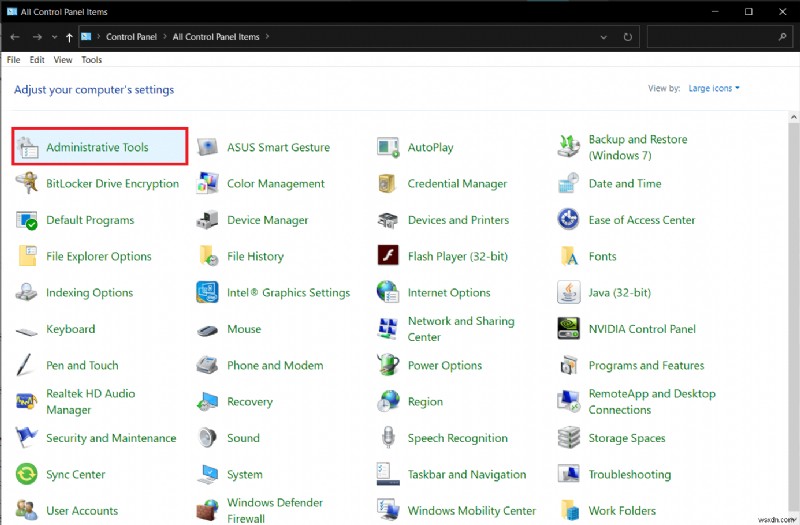Screen dimensions: 800x525
Task: Open the BitLocker Drive Encryption icon
Action: click(x=27, y=184)
